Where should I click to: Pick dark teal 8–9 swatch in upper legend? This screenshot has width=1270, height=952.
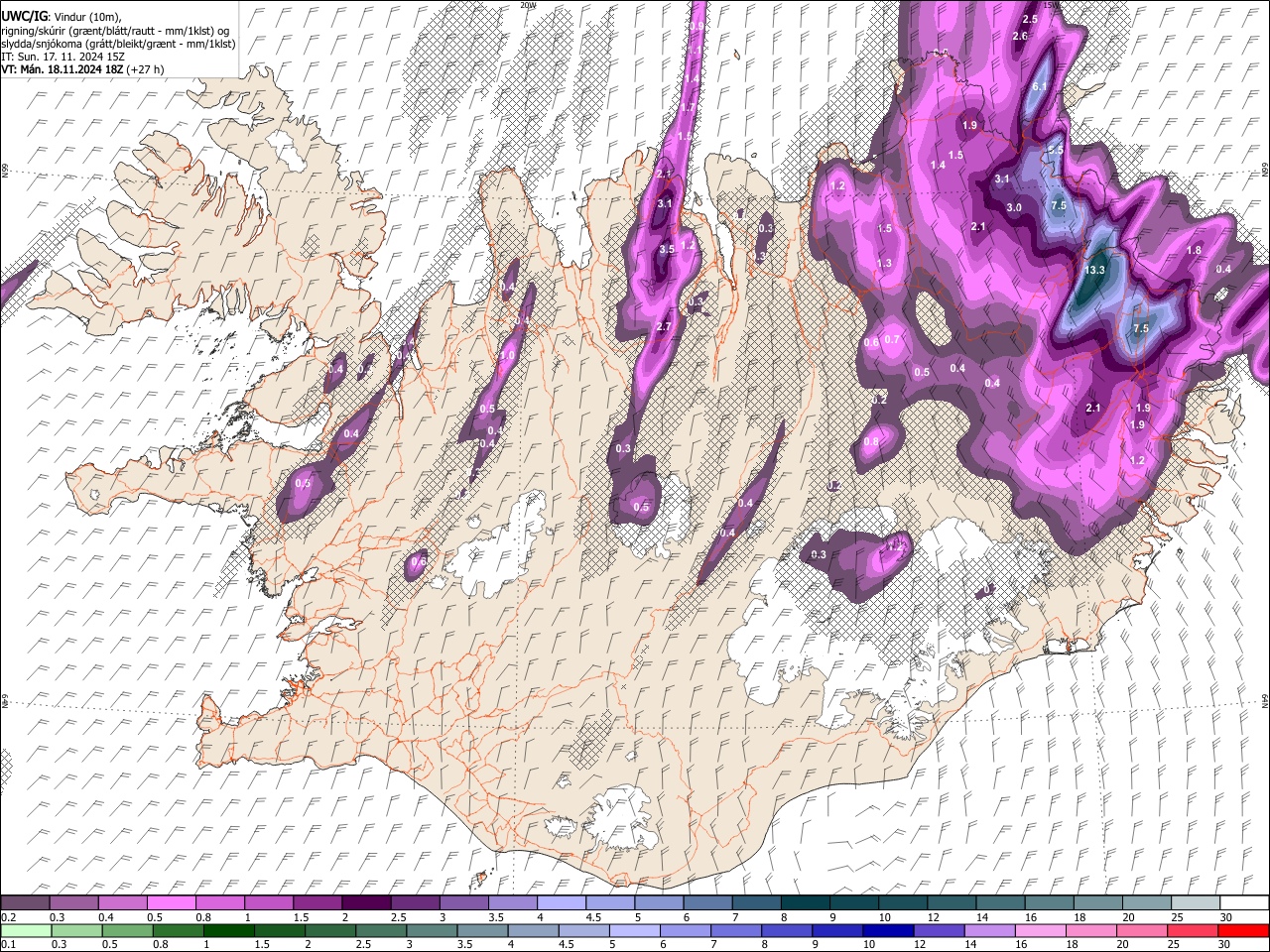tap(805, 903)
